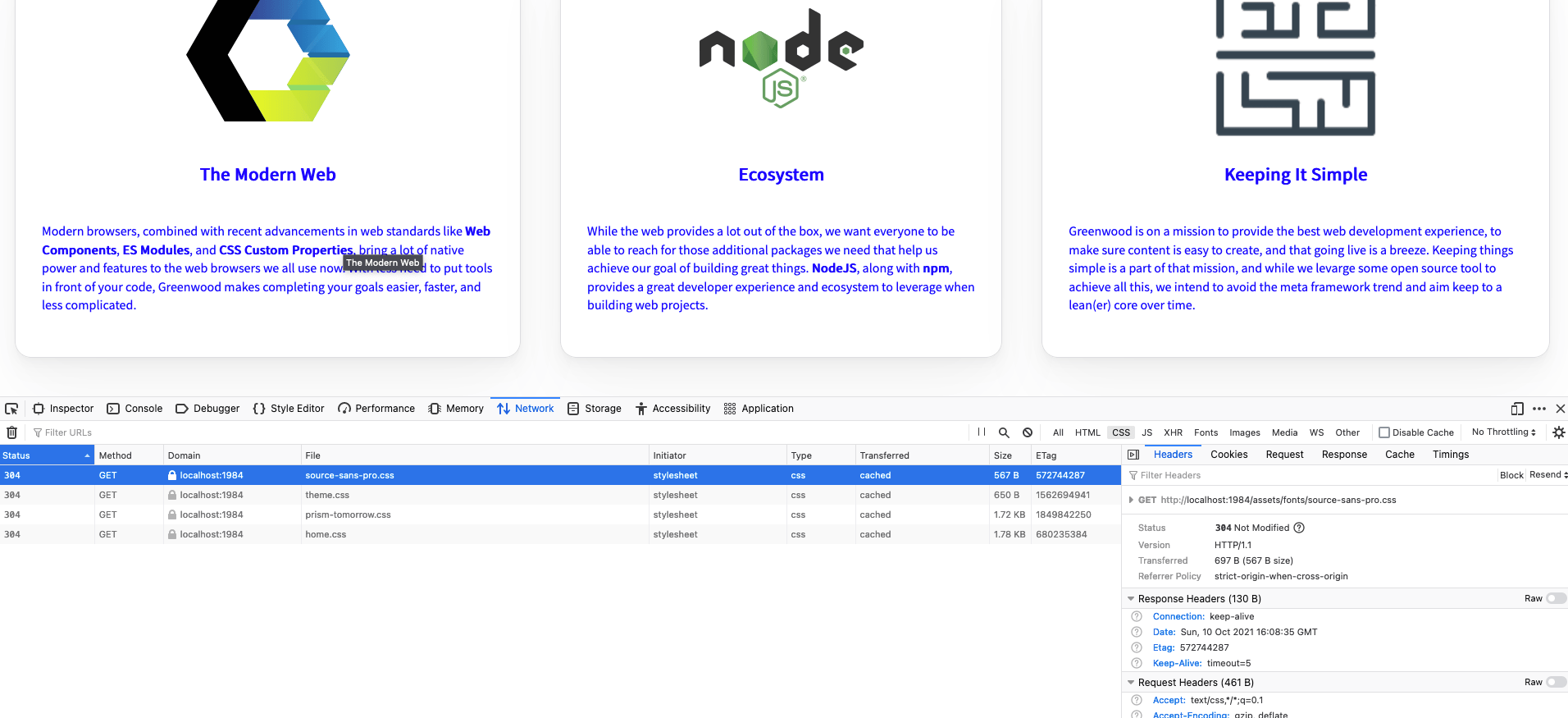Open the Response tab in details pane
The width and height of the screenshot is (1568, 718).
click(x=1344, y=455)
